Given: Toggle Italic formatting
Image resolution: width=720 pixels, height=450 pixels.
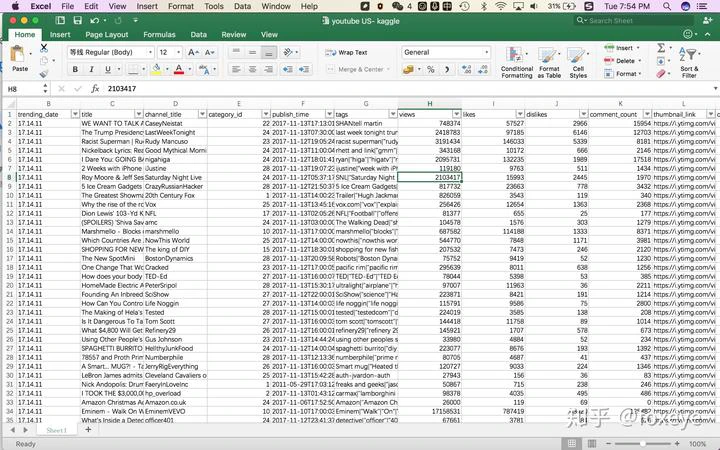Looking at the screenshot, I should (x=91, y=69).
